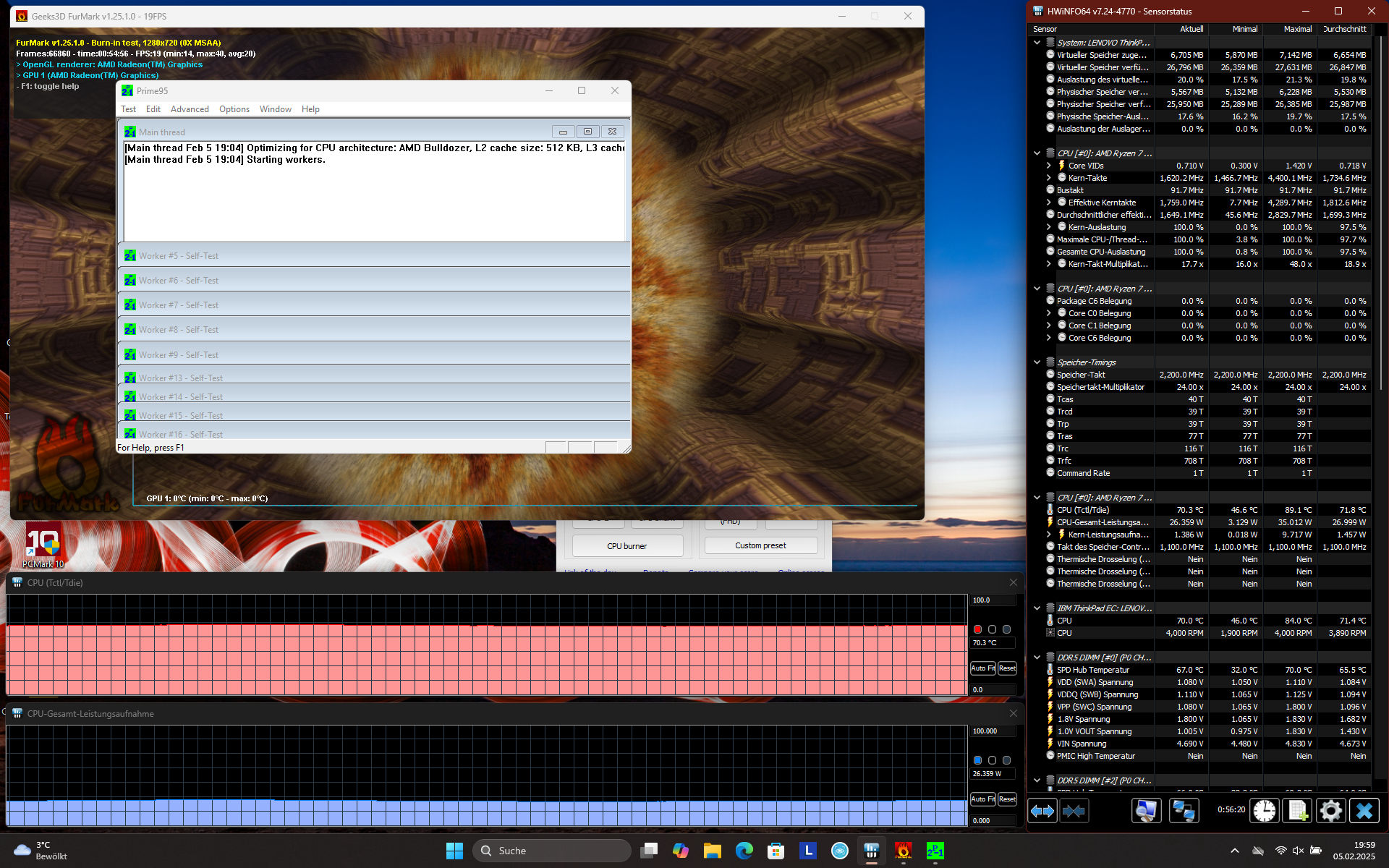Click the Windows search box in taskbar
The width and height of the screenshot is (1389, 868).
pyautogui.click(x=552, y=851)
